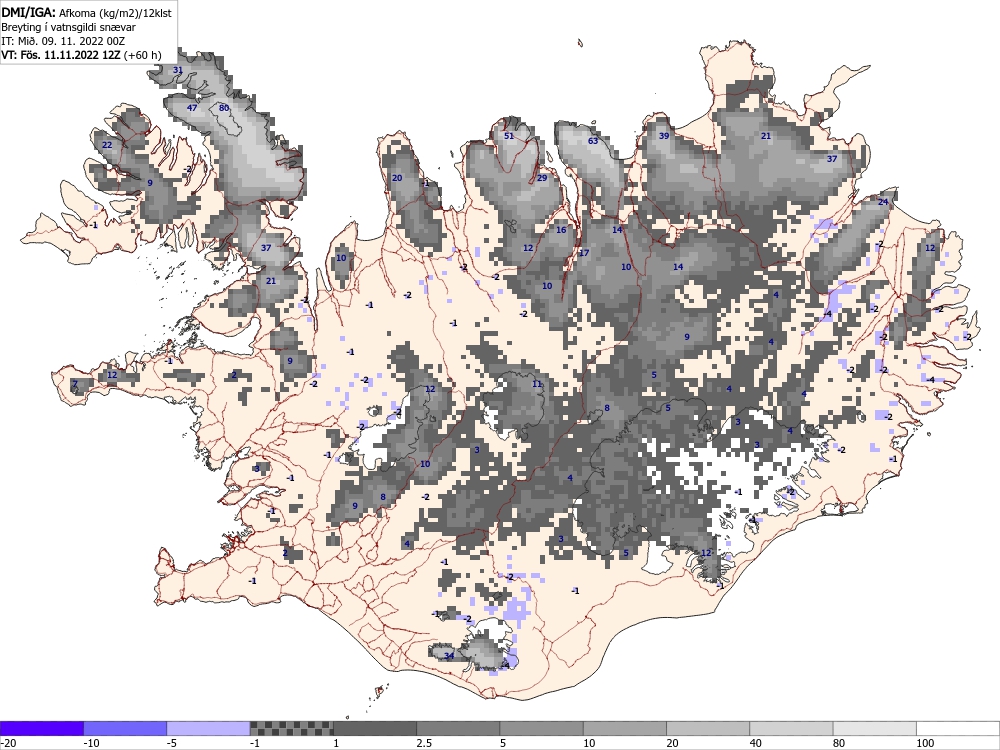Click the legend tick label '-5'

click(x=172, y=743)
